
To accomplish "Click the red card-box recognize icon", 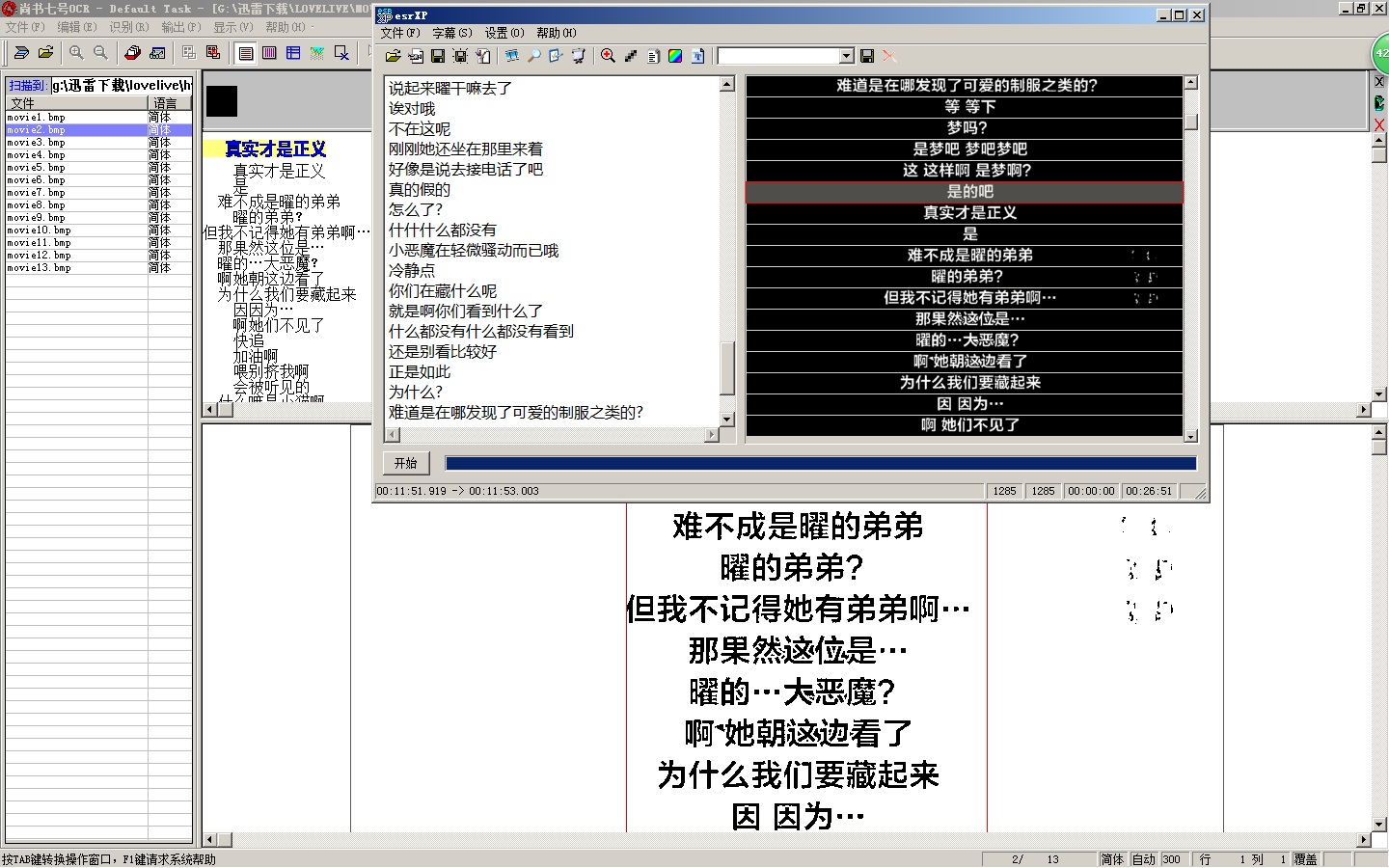I will tap(133, 53).
